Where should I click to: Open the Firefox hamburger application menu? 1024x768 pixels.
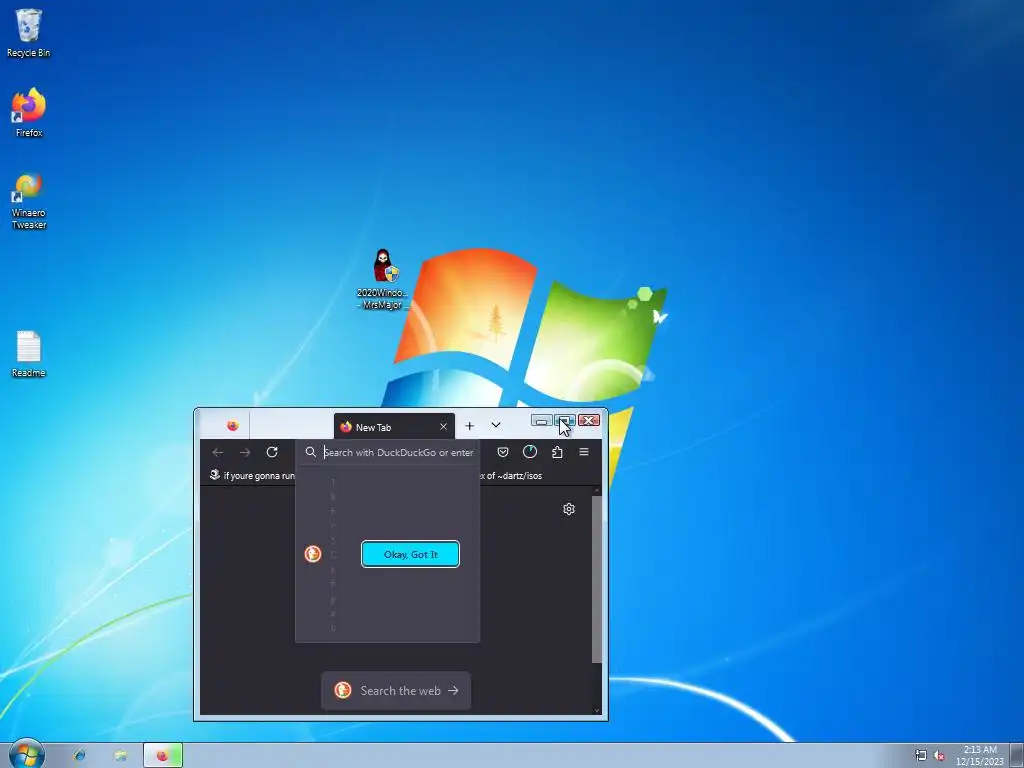(584, 452)
